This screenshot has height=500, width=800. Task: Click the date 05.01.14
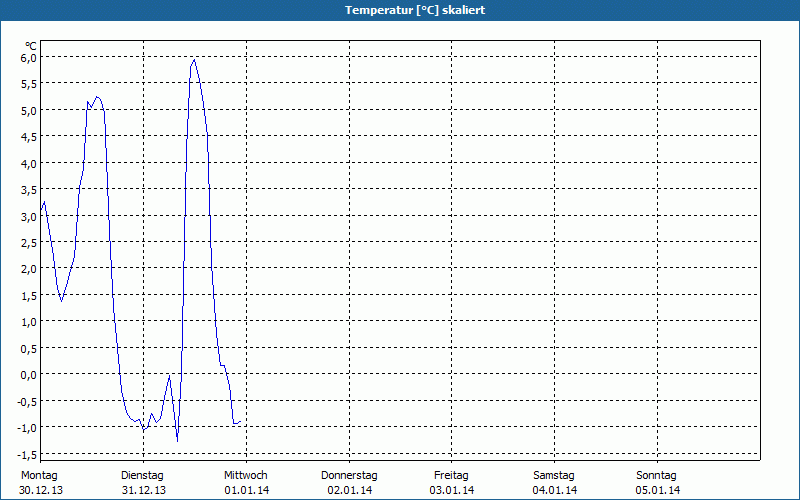pos(658,490)
